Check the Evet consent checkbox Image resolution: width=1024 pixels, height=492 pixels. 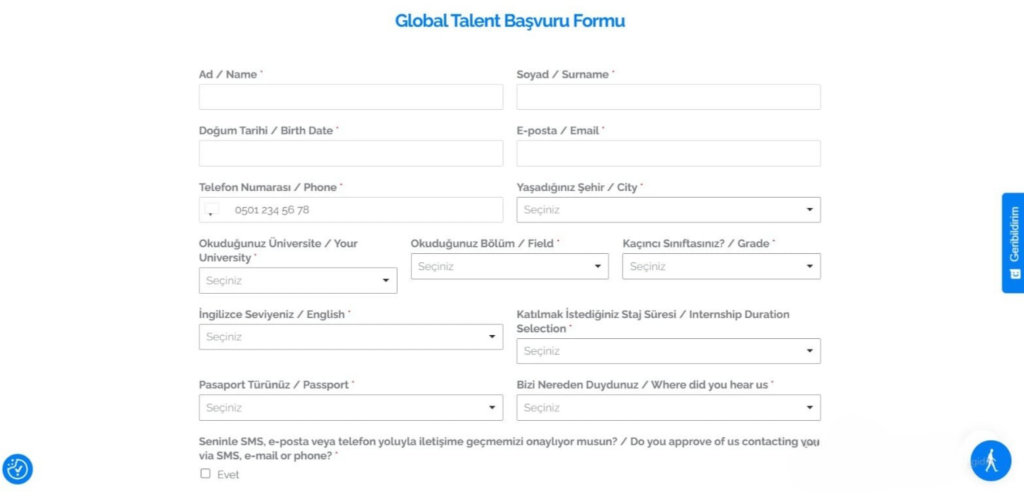click(206, 474)
